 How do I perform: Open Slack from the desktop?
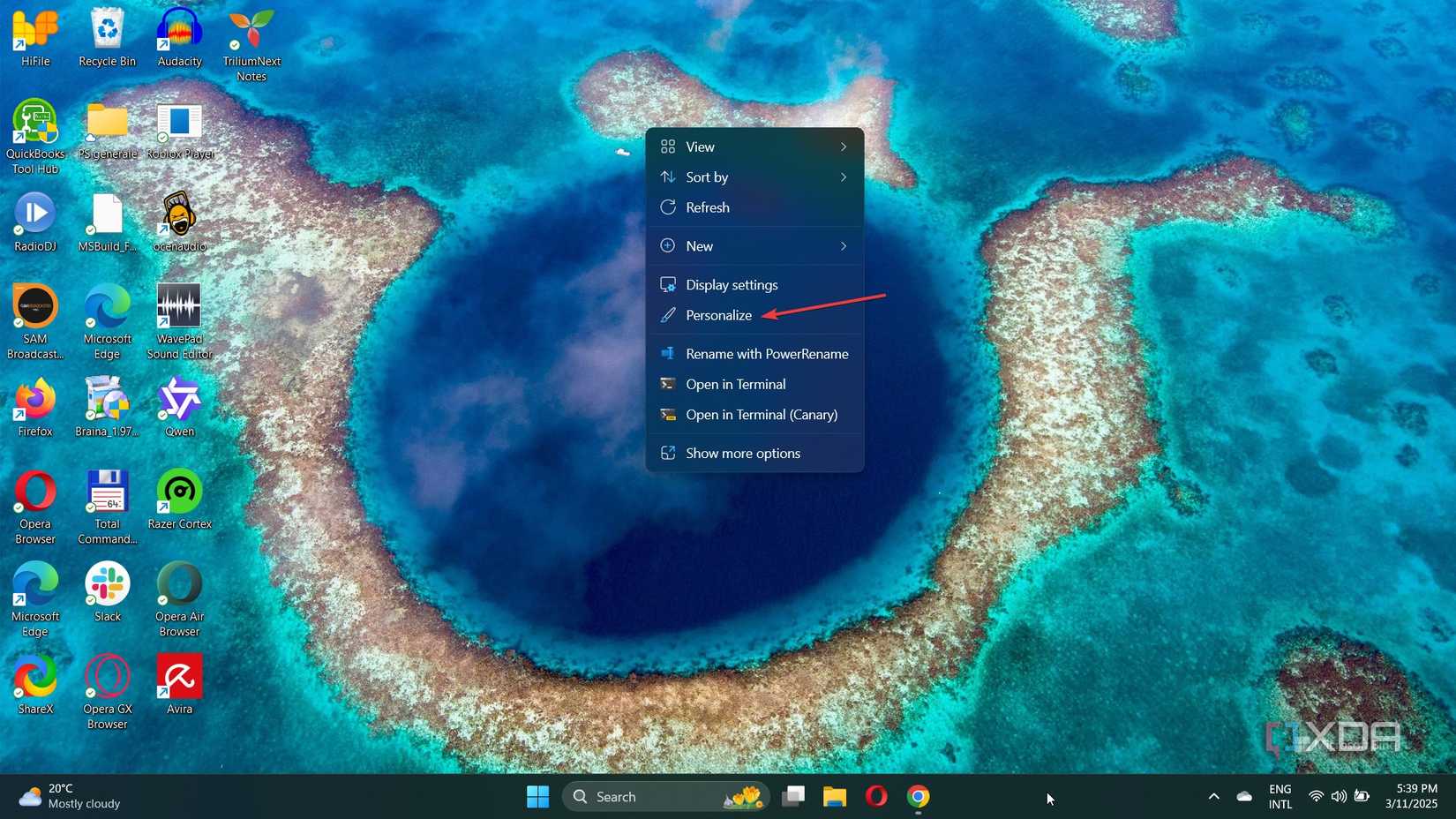click(x=107, y=585)
